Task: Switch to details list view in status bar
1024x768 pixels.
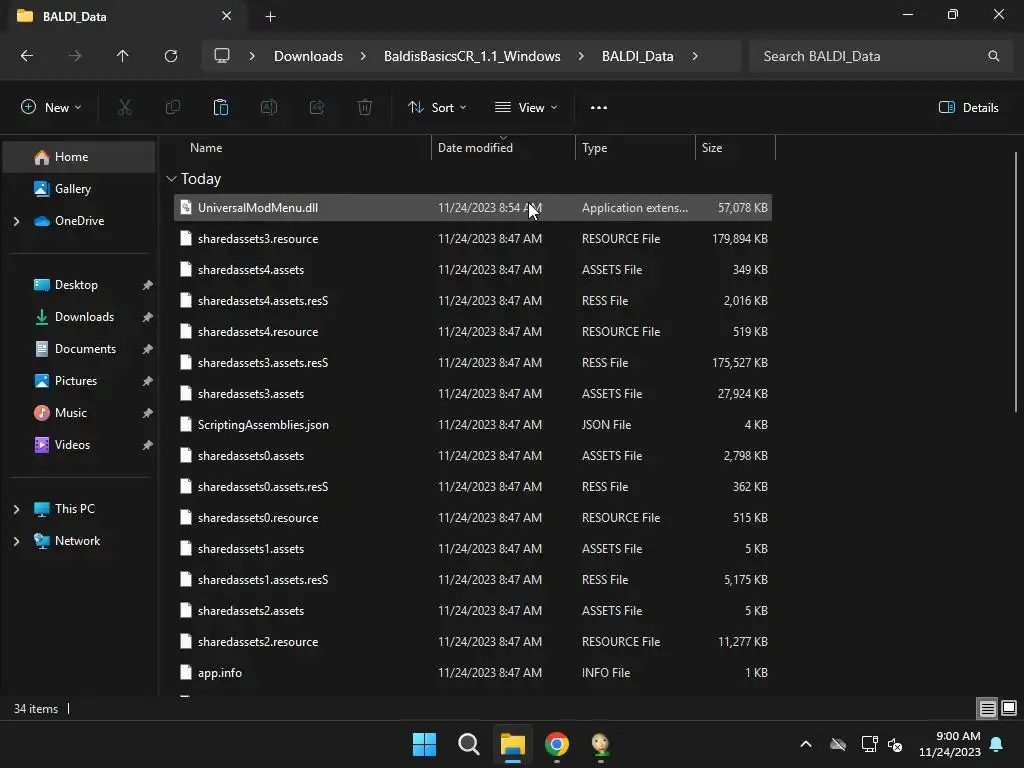Action: [x=987, y=708]
